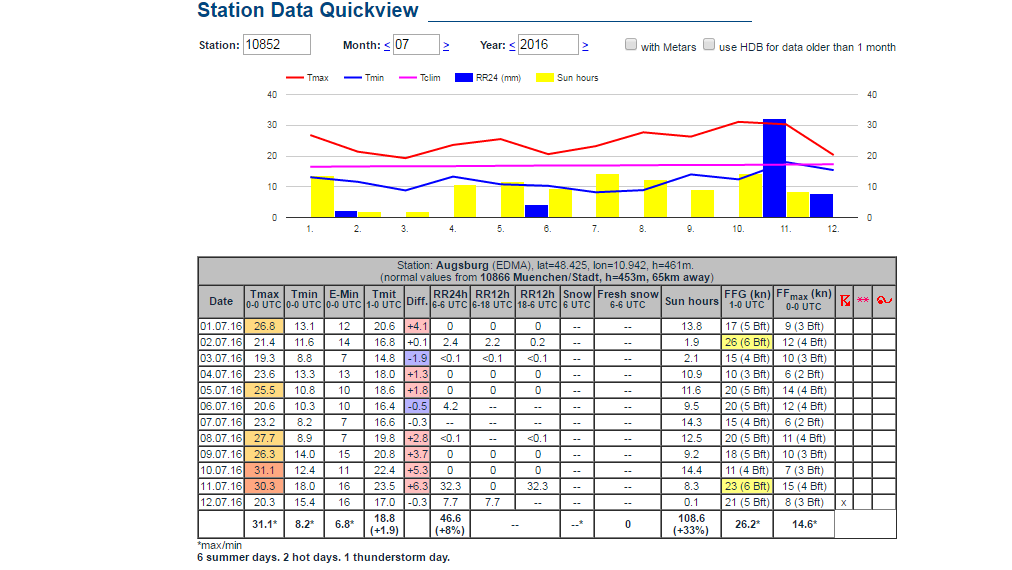Viewport: 1012px width, 570px height.
Task: Click the tall blue rain bar on day 11
Action: [x=774, y=168]
